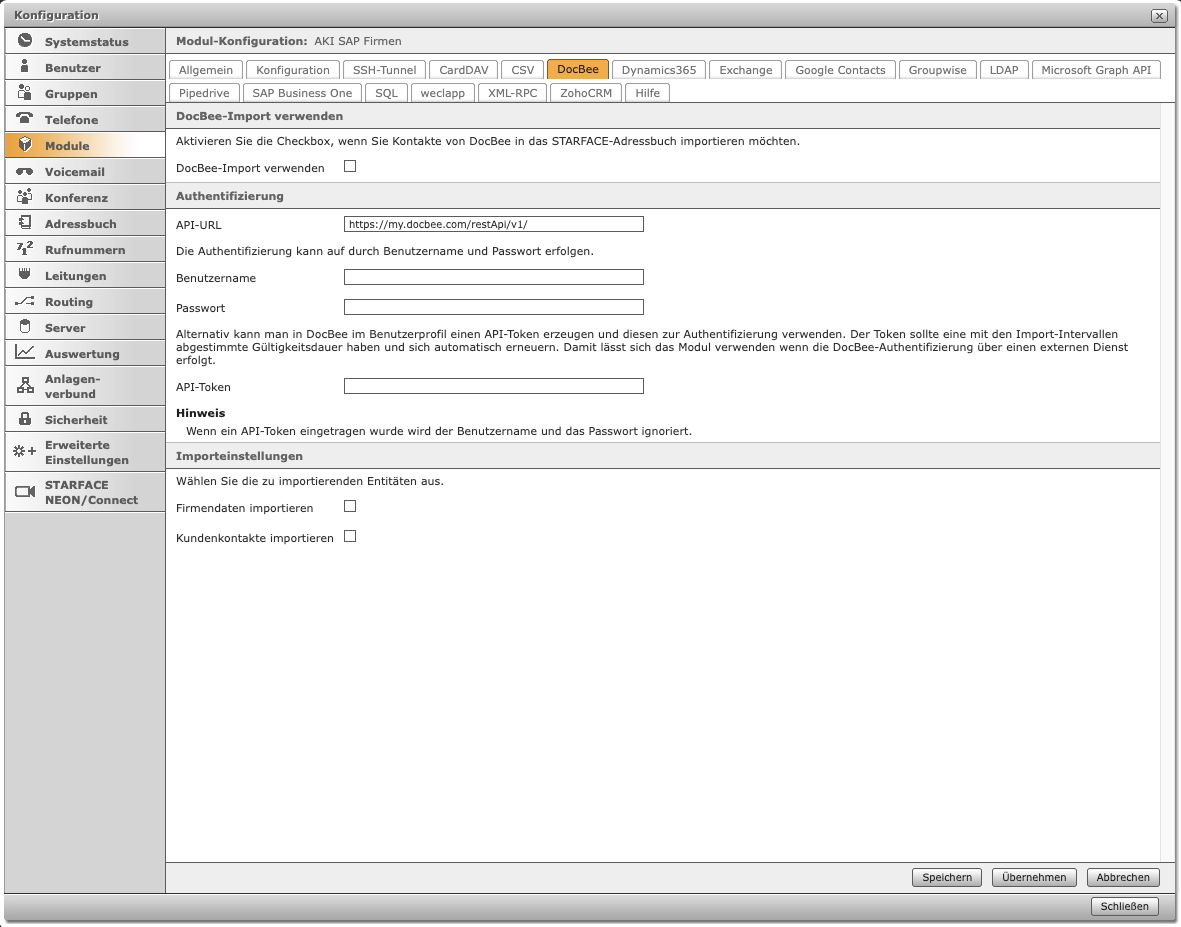The height and width of the screenshot is (927, 1181).
Task: Click the Rufnummern digits icon
Action: point(26,249)
